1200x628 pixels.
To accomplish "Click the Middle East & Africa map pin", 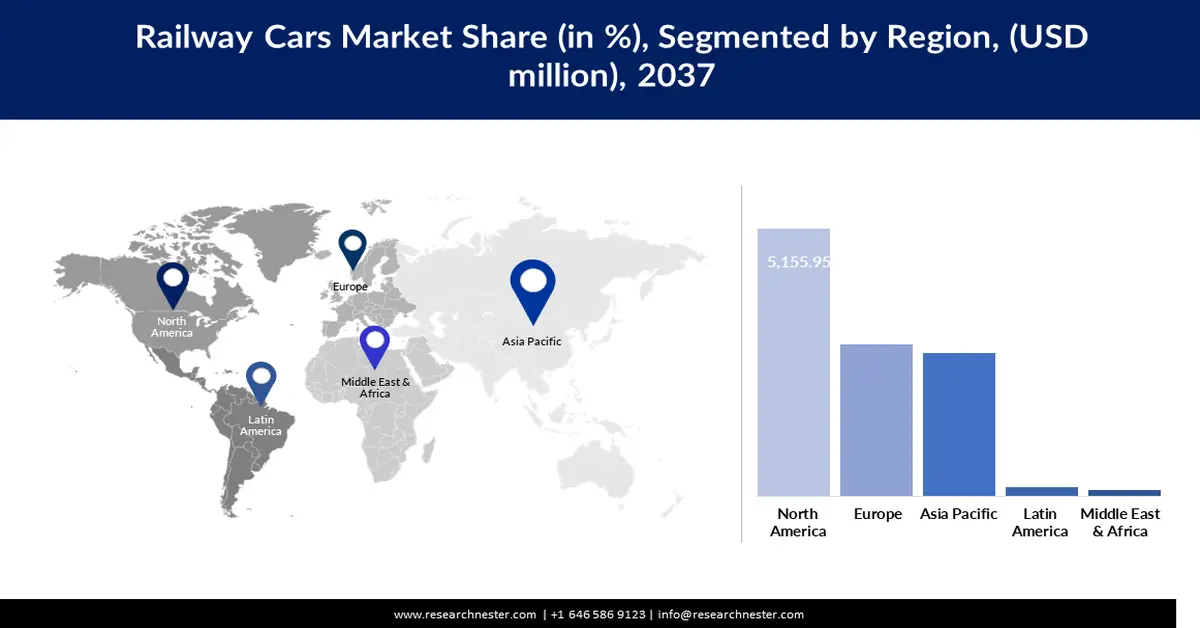I will tap(375, 347).
